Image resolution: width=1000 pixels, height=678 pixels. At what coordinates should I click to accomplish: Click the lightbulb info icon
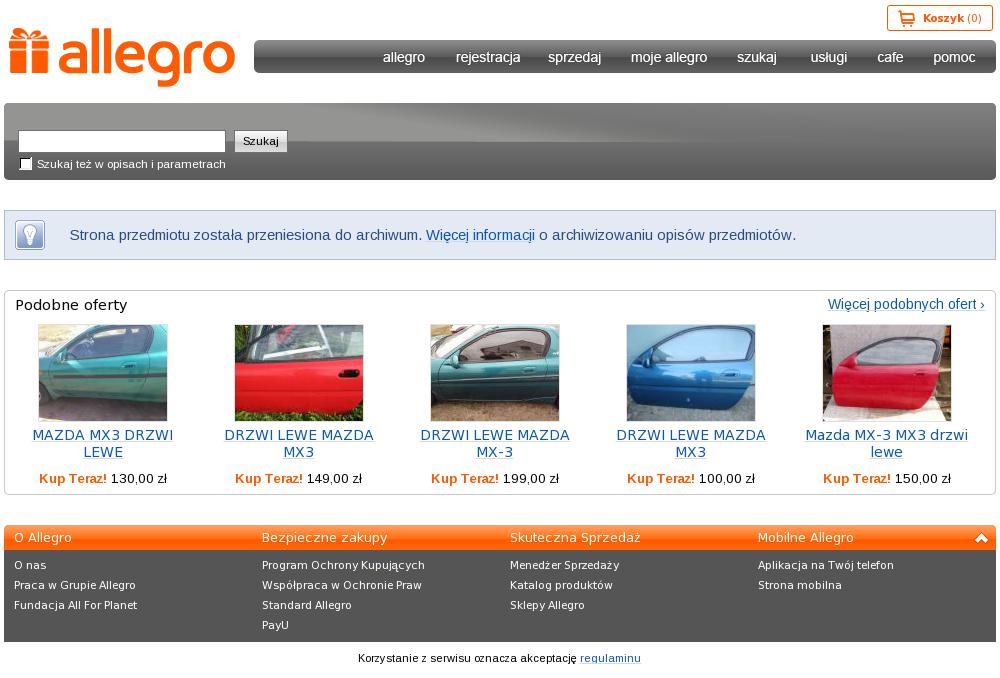pos(30,235)
